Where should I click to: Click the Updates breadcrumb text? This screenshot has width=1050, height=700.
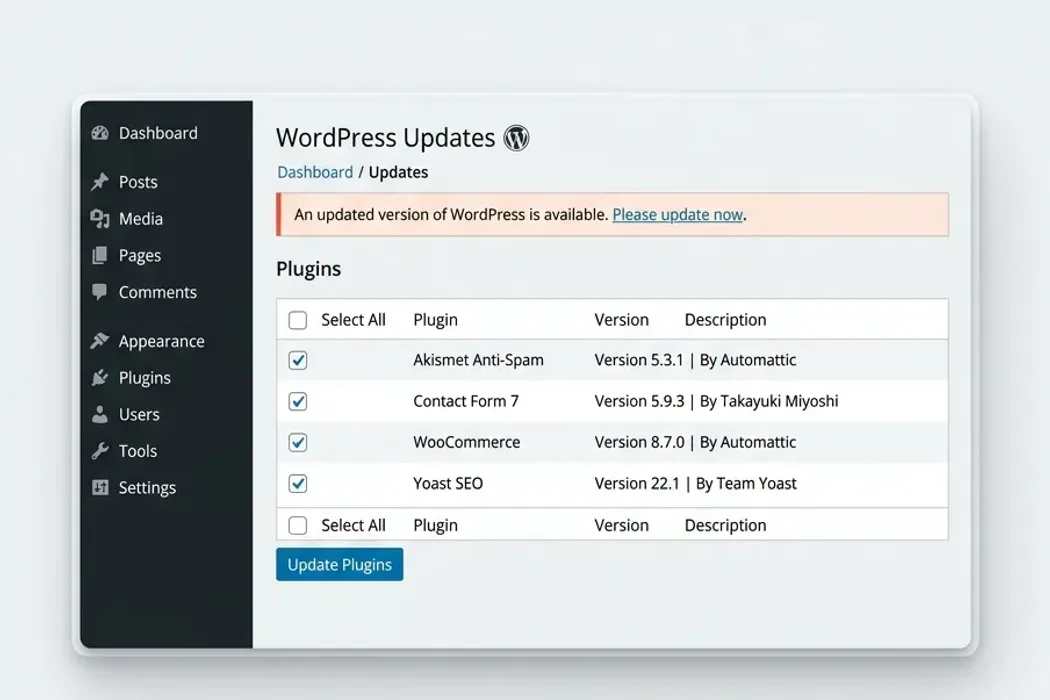pyautogui.click(x=398, y=172)
